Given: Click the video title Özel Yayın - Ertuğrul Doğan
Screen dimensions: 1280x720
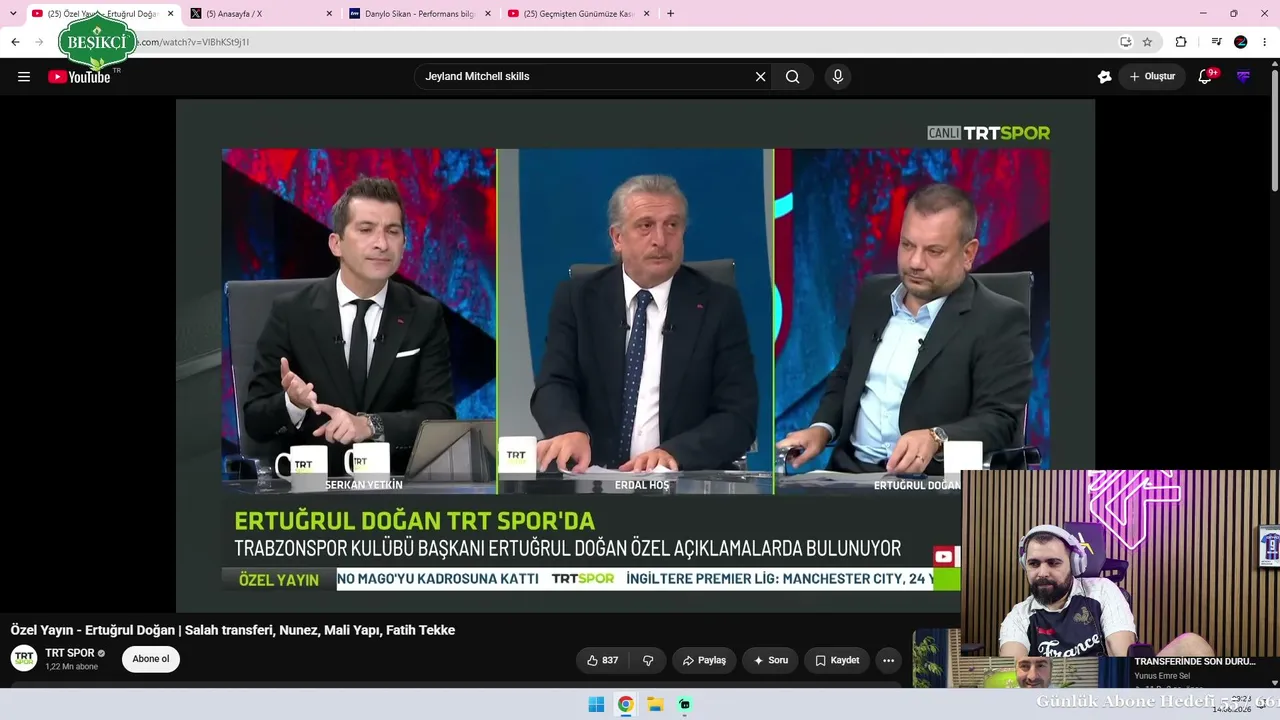Looking at the screenshot, I should click(x=233, y=630).
